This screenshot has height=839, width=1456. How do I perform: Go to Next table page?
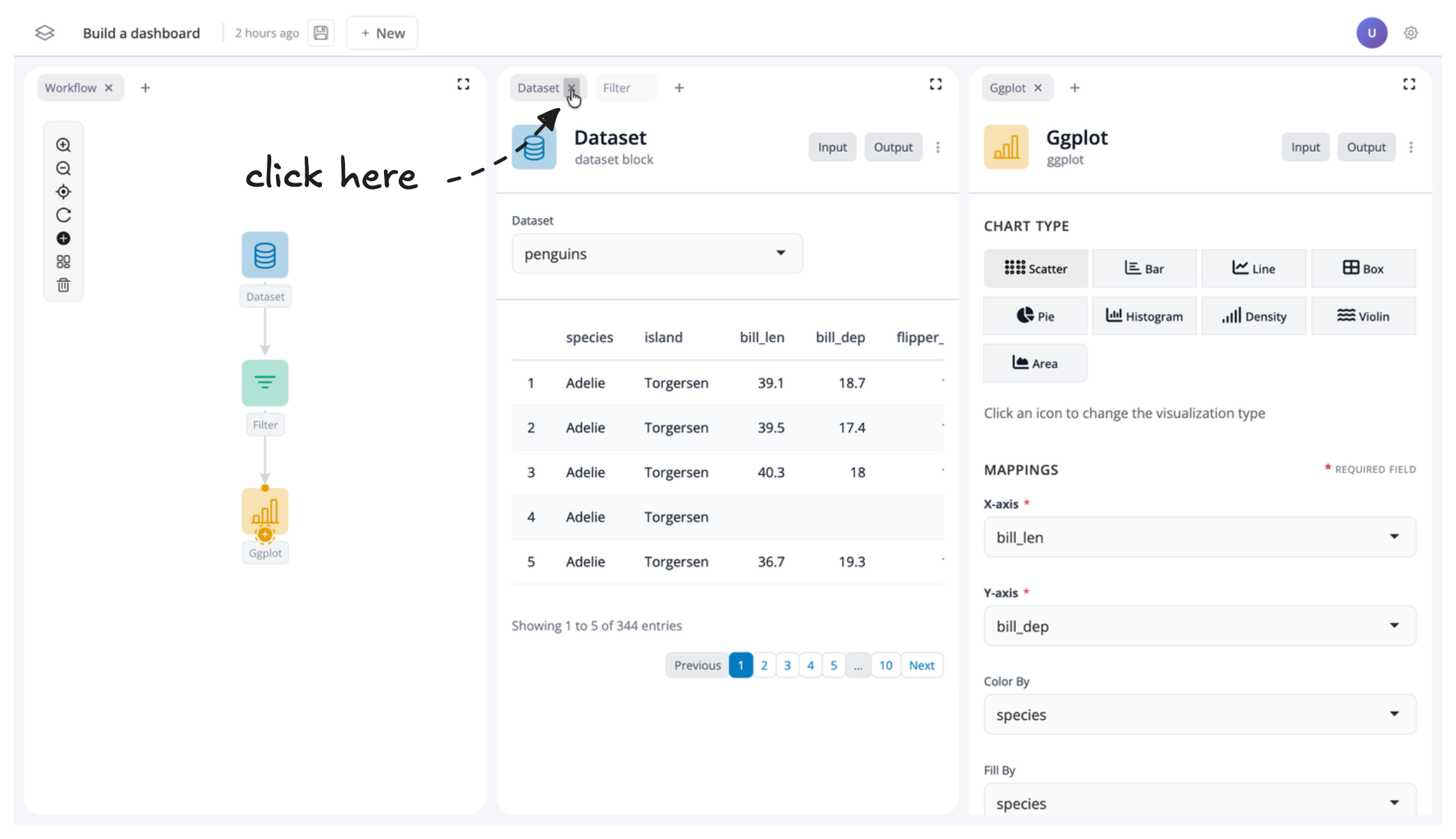click(x=921, y=665)
